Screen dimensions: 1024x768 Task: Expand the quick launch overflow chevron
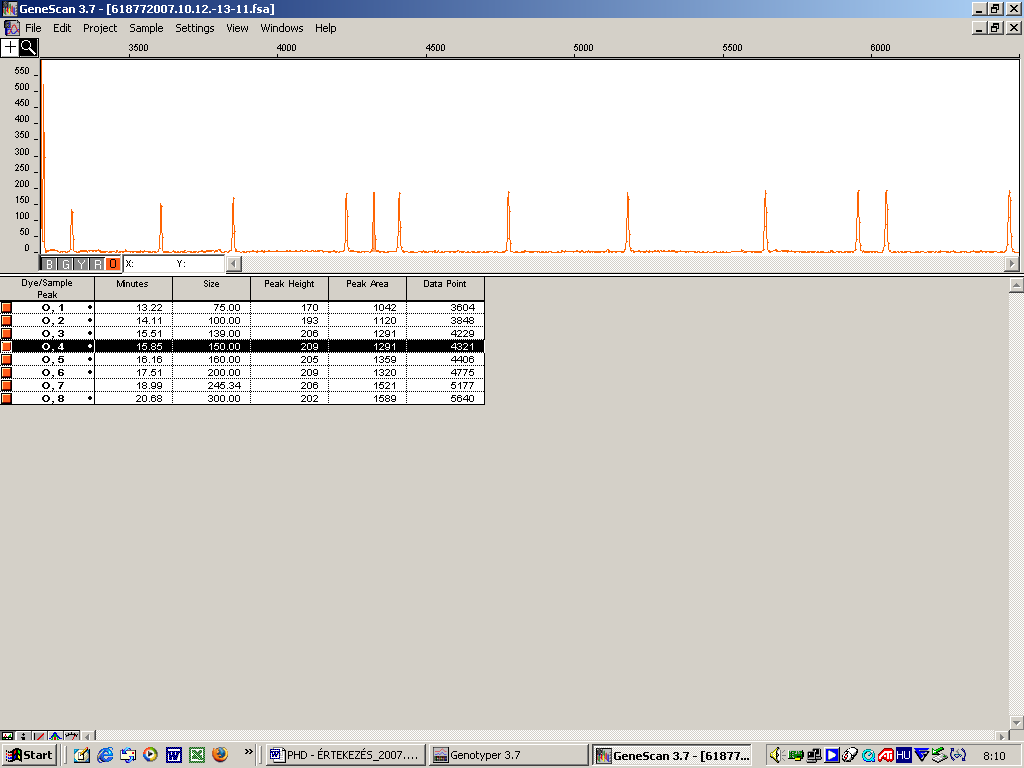248,752
